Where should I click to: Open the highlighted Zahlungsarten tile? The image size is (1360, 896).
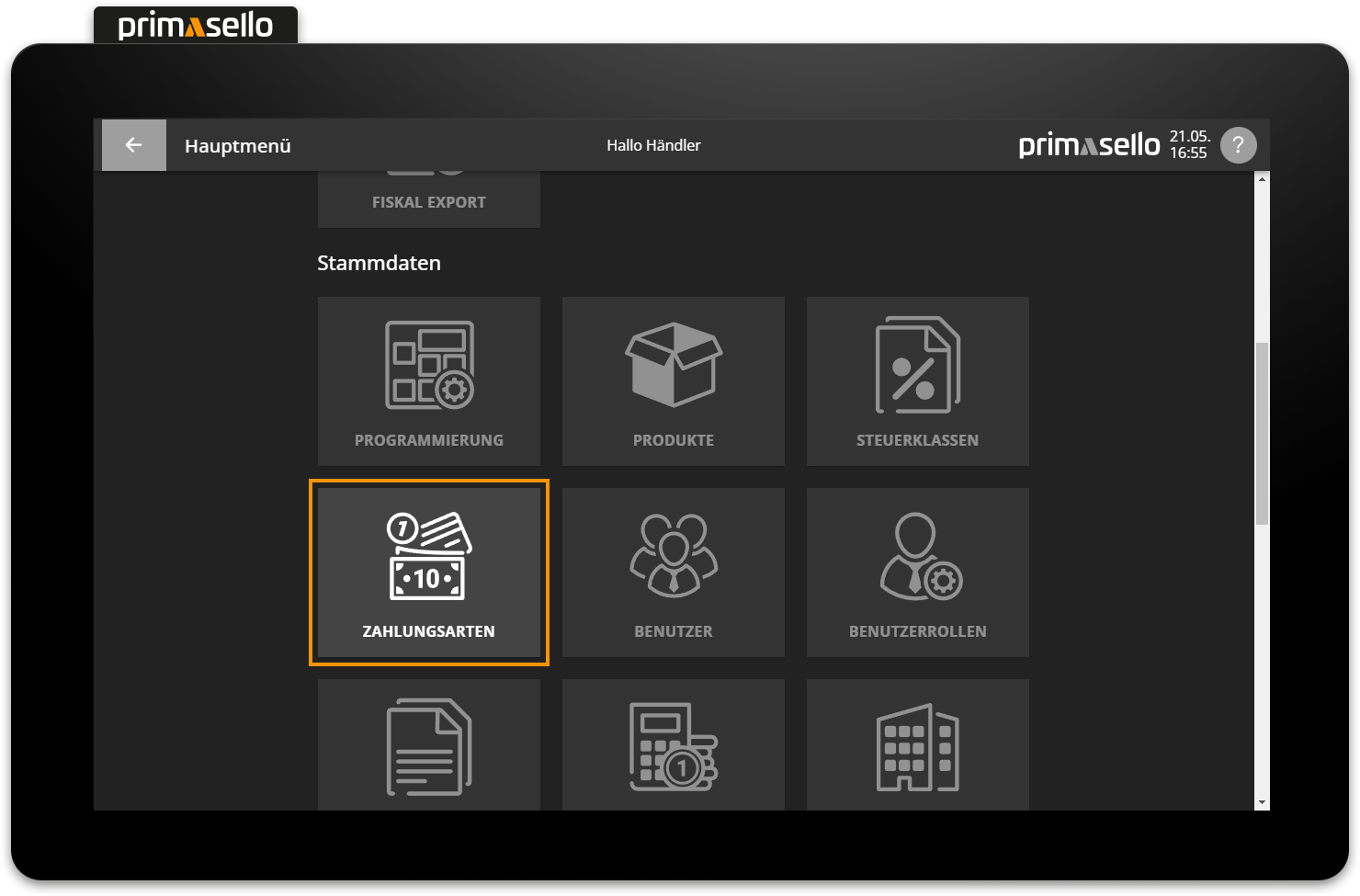pos(429,572)
